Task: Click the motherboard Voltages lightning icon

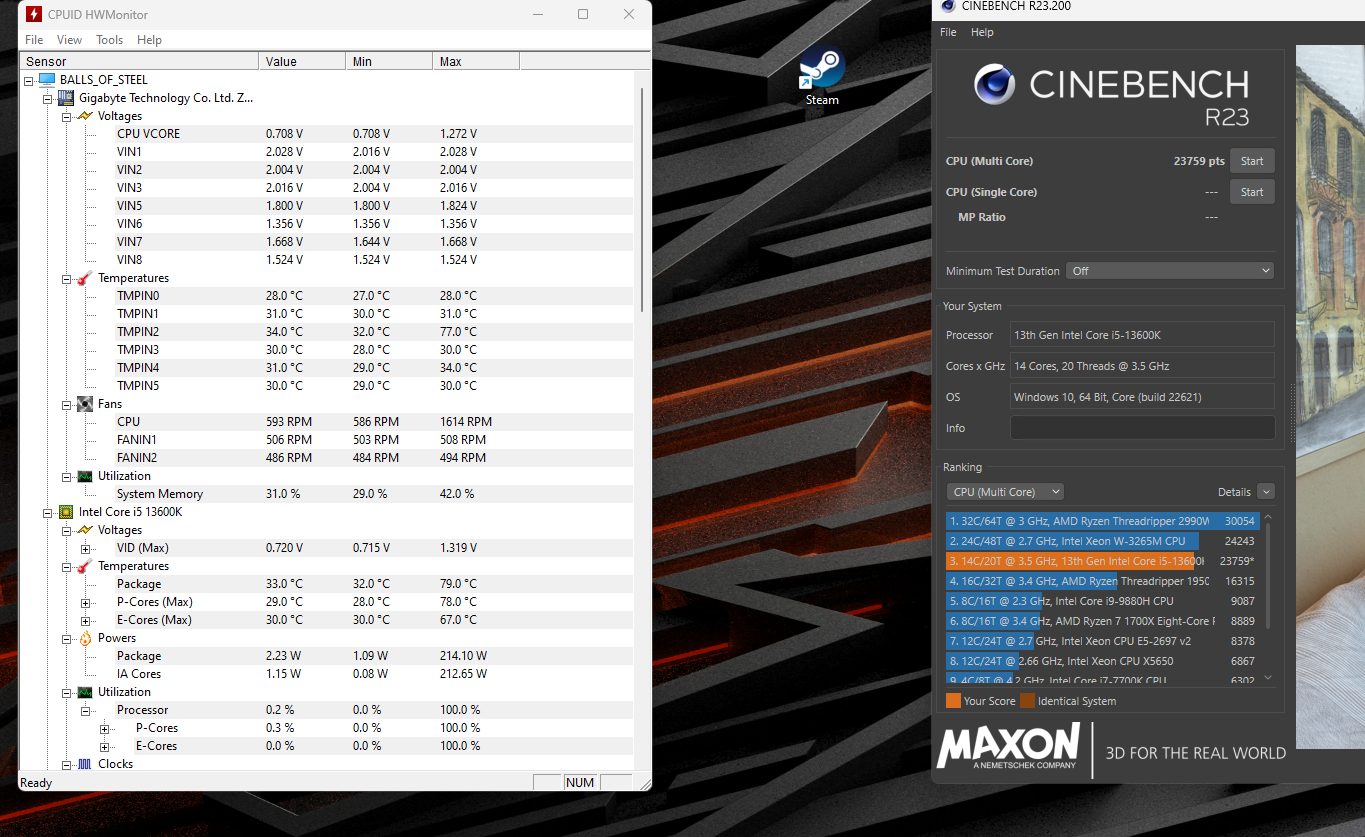Action: (85, 116)
